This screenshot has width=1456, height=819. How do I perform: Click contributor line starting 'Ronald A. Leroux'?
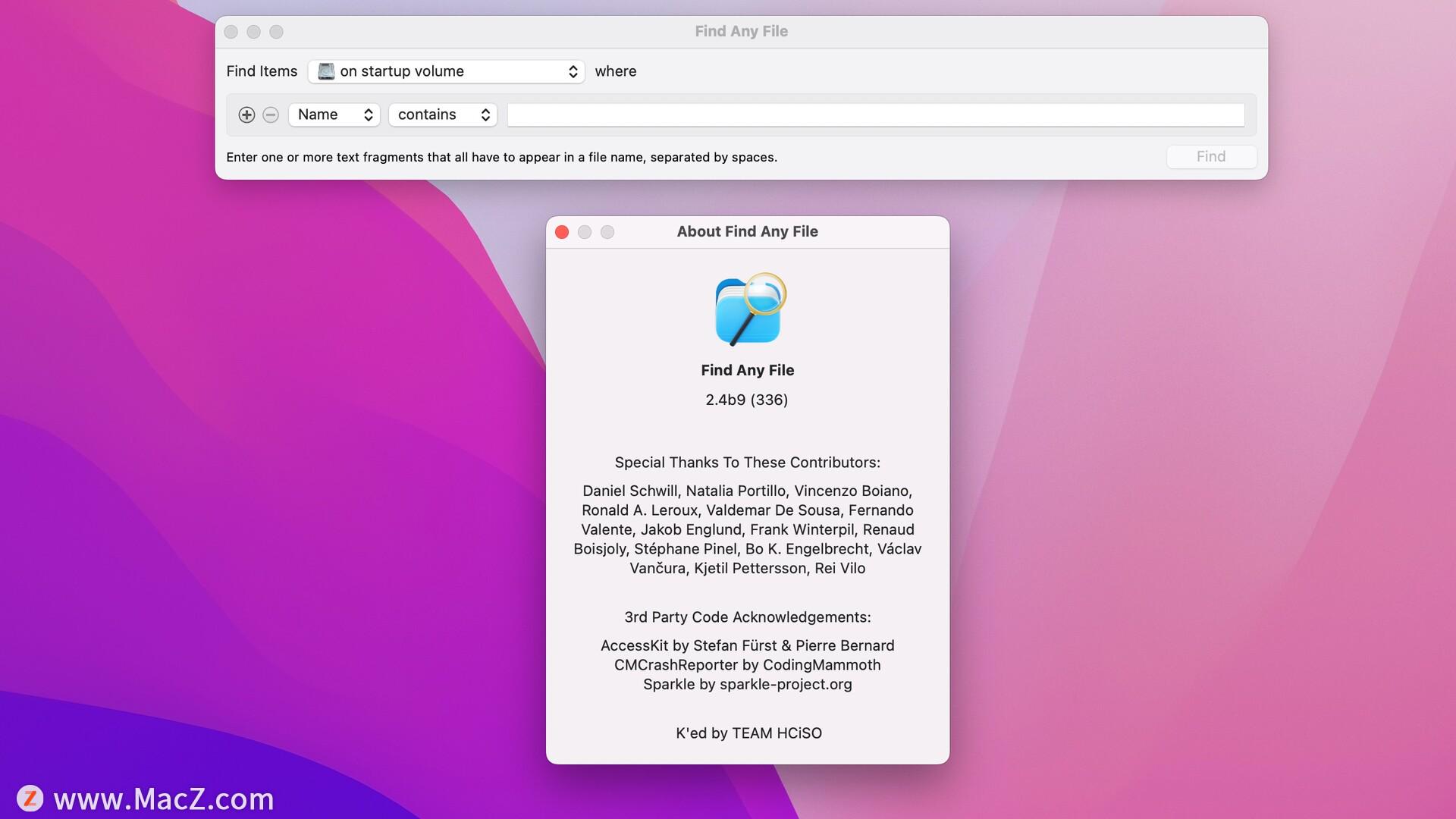tap(748, 510)
